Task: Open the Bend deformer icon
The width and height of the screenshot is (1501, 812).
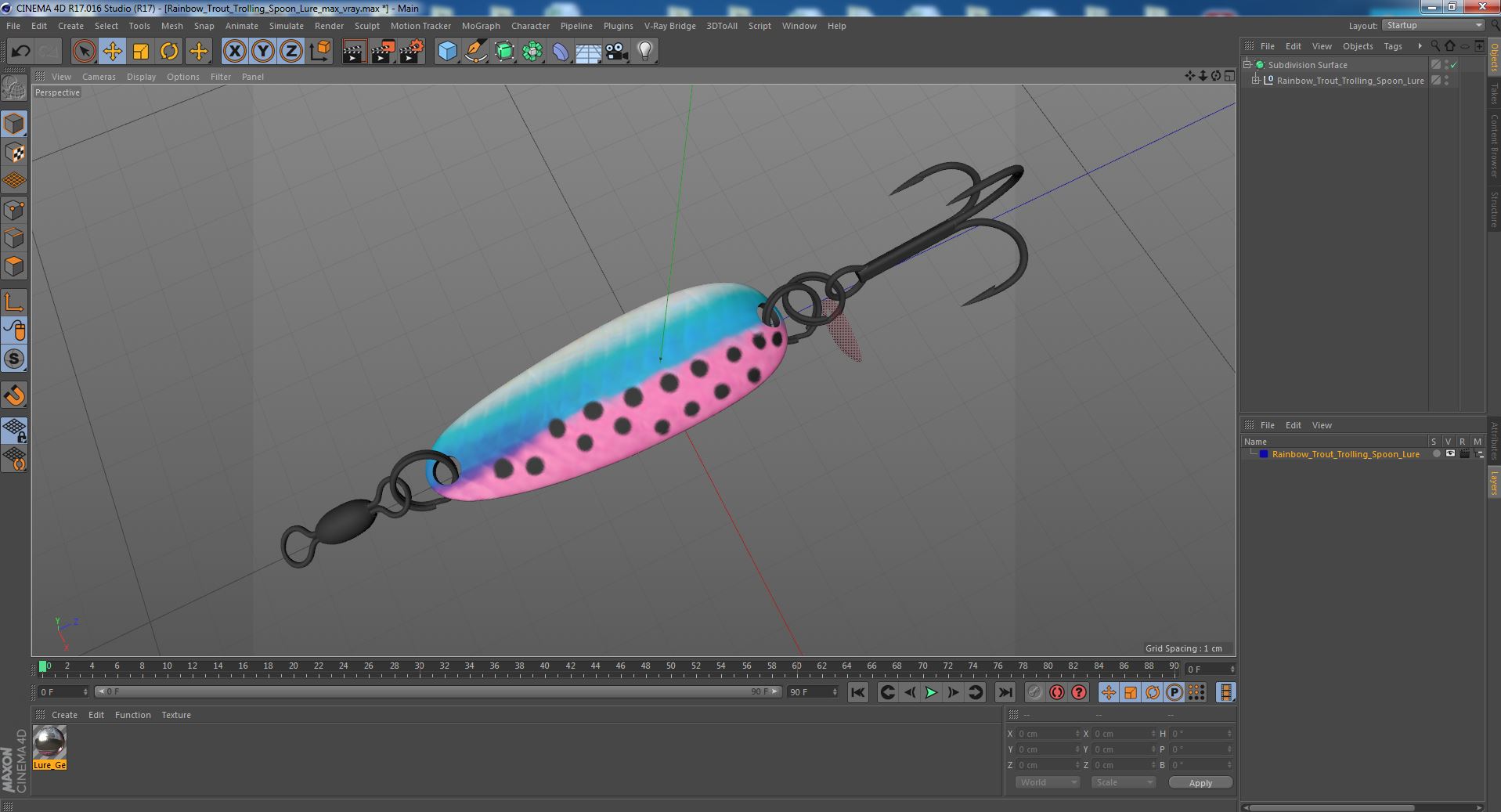Action: point(561,52)
